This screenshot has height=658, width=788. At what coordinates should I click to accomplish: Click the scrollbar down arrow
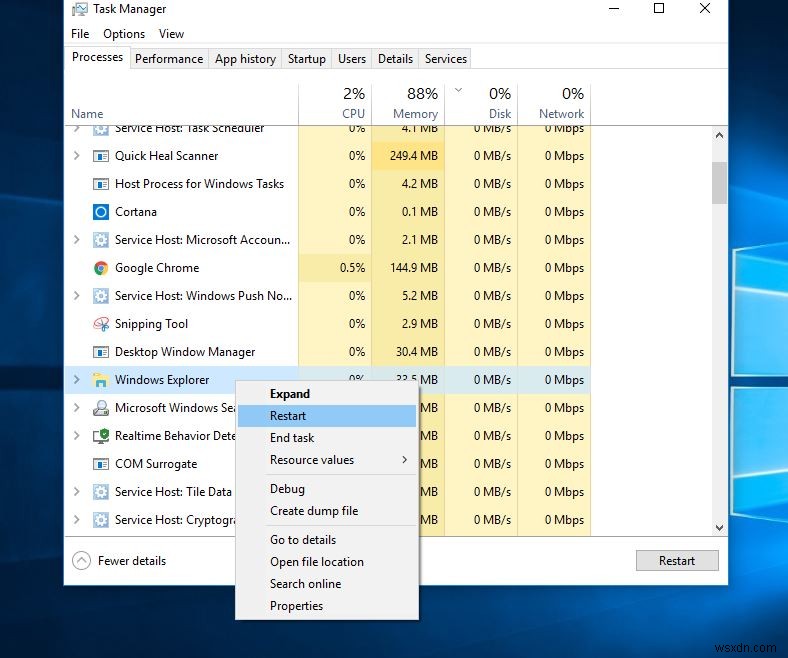(719, 528)
